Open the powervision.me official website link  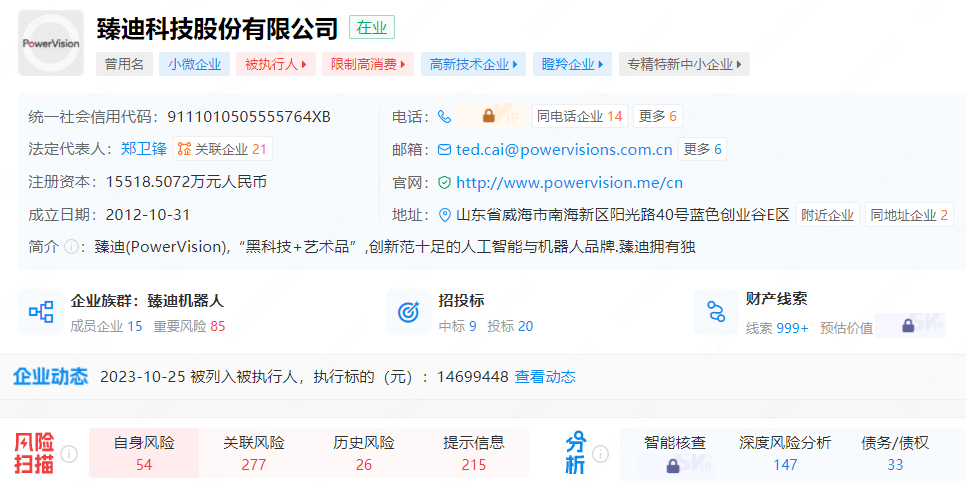(569, 183)
